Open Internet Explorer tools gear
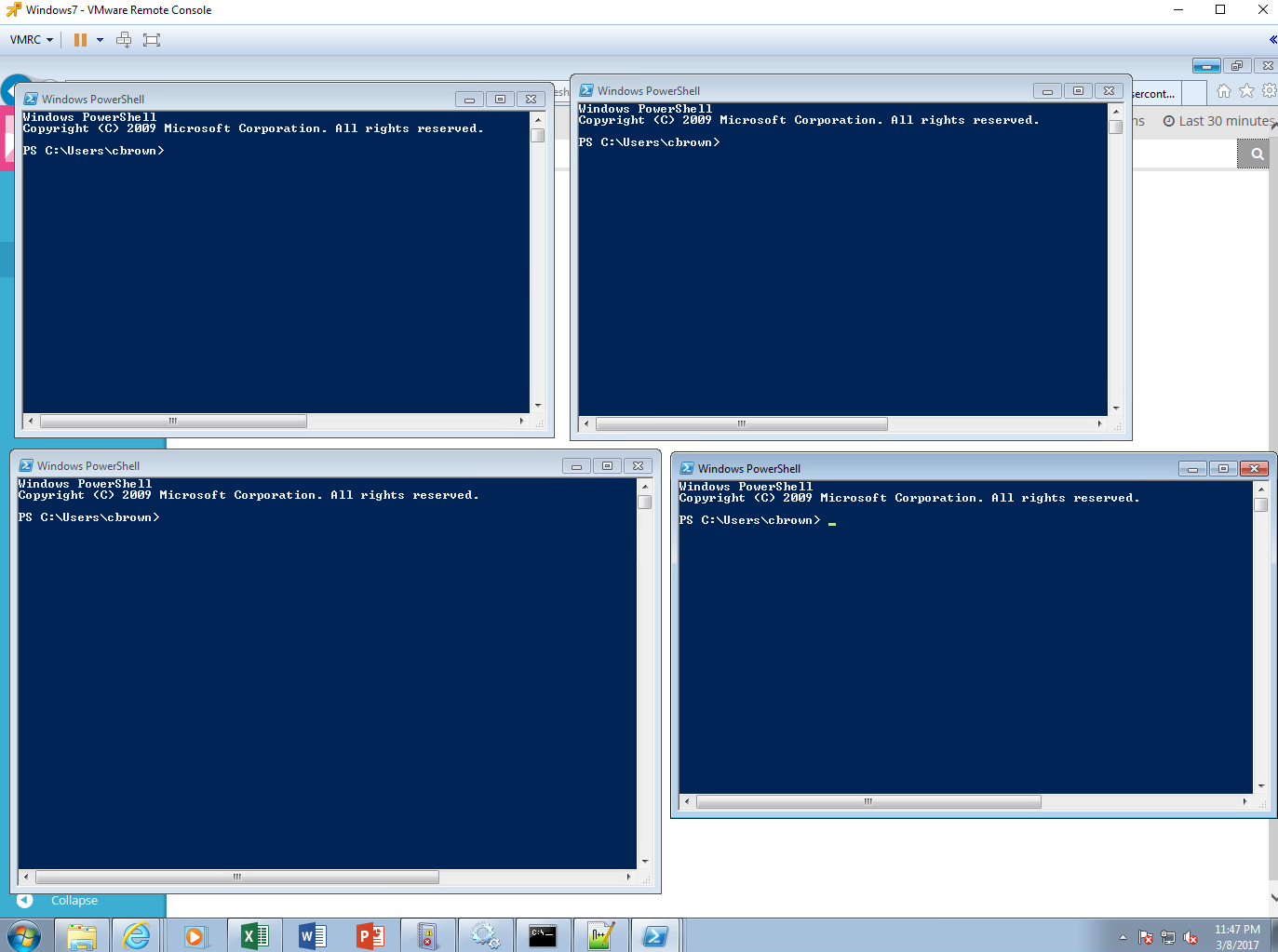 coord(1269,90)
